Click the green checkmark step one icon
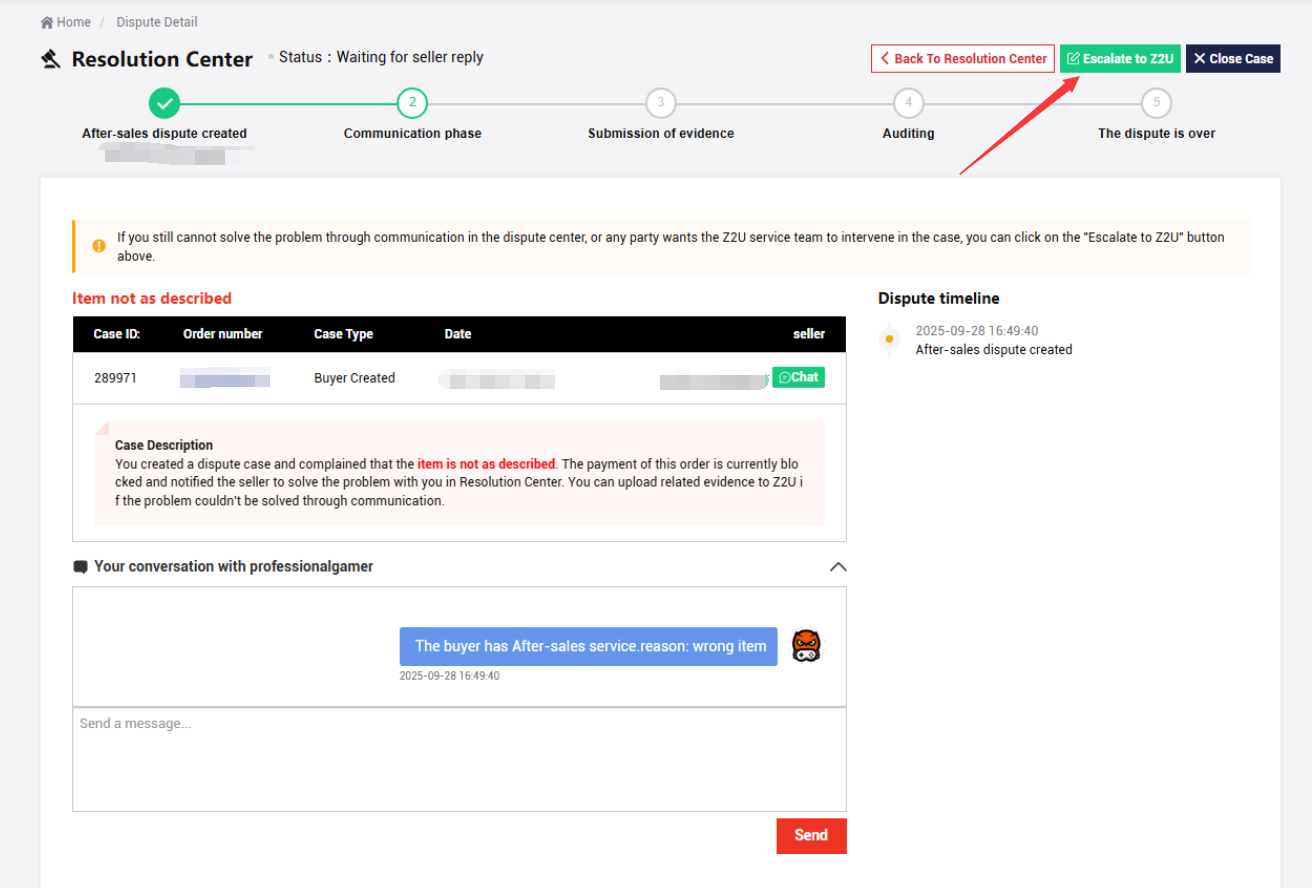The width and height of the screenshot is (1312, 888). 164,102
